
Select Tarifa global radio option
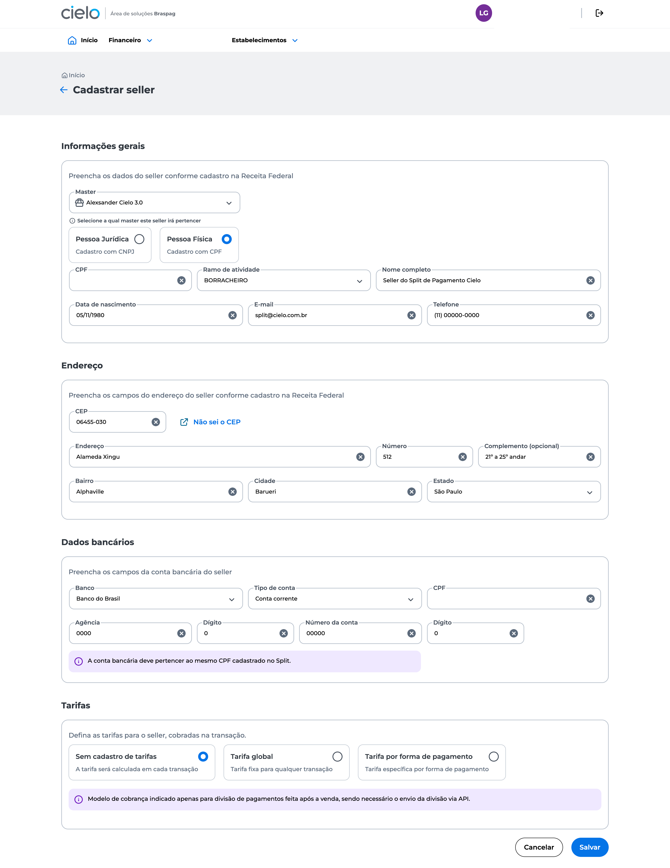337,757
